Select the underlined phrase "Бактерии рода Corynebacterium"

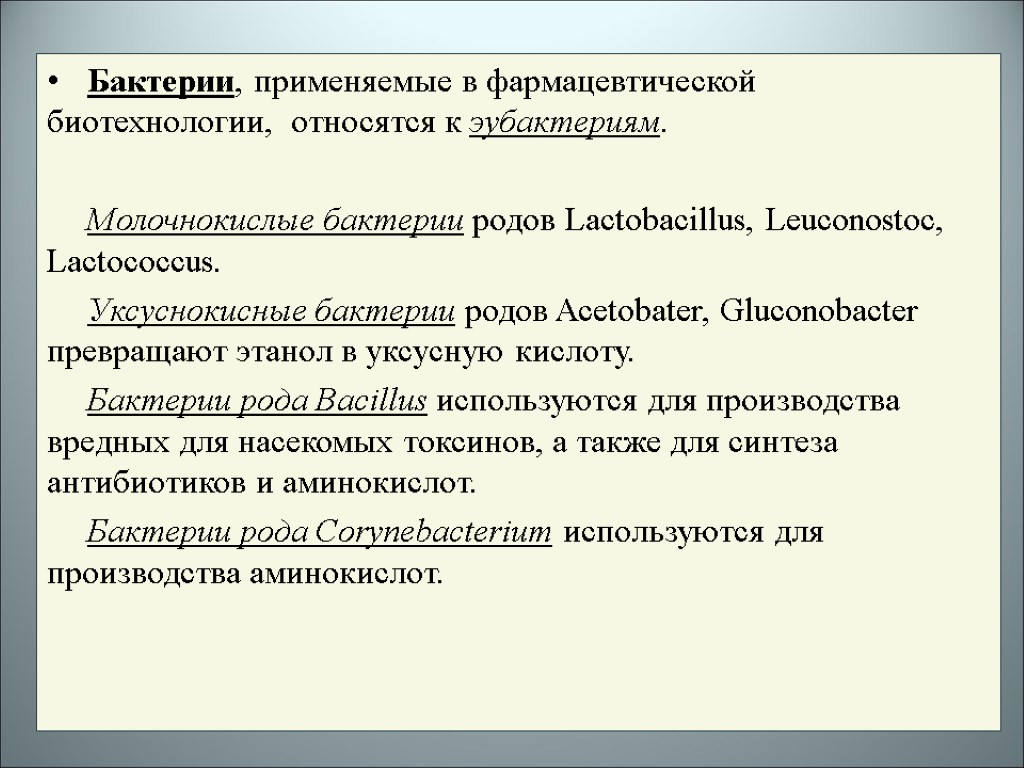(x=319, y=532)
